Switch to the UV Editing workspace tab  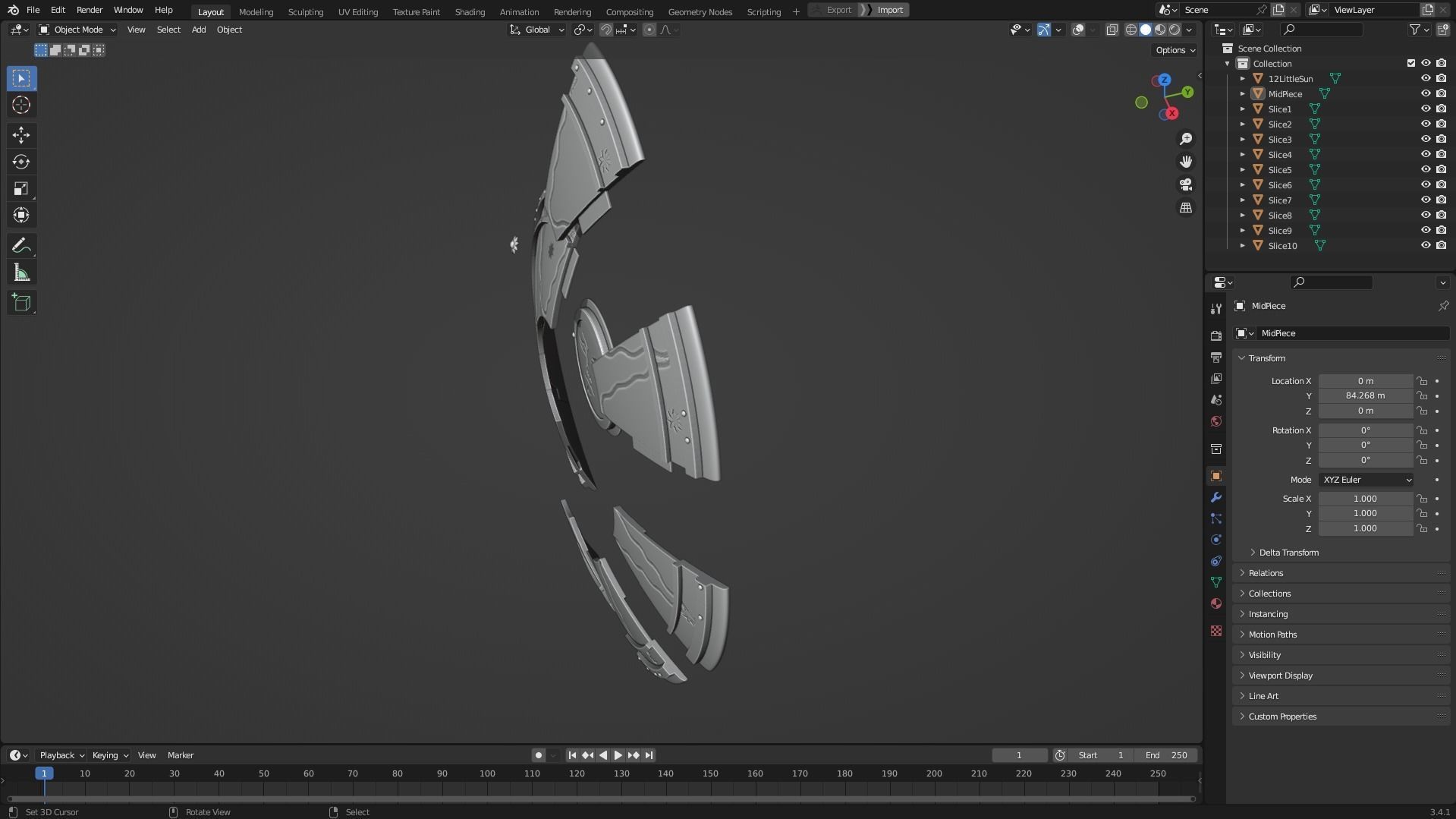click(358, 12)
